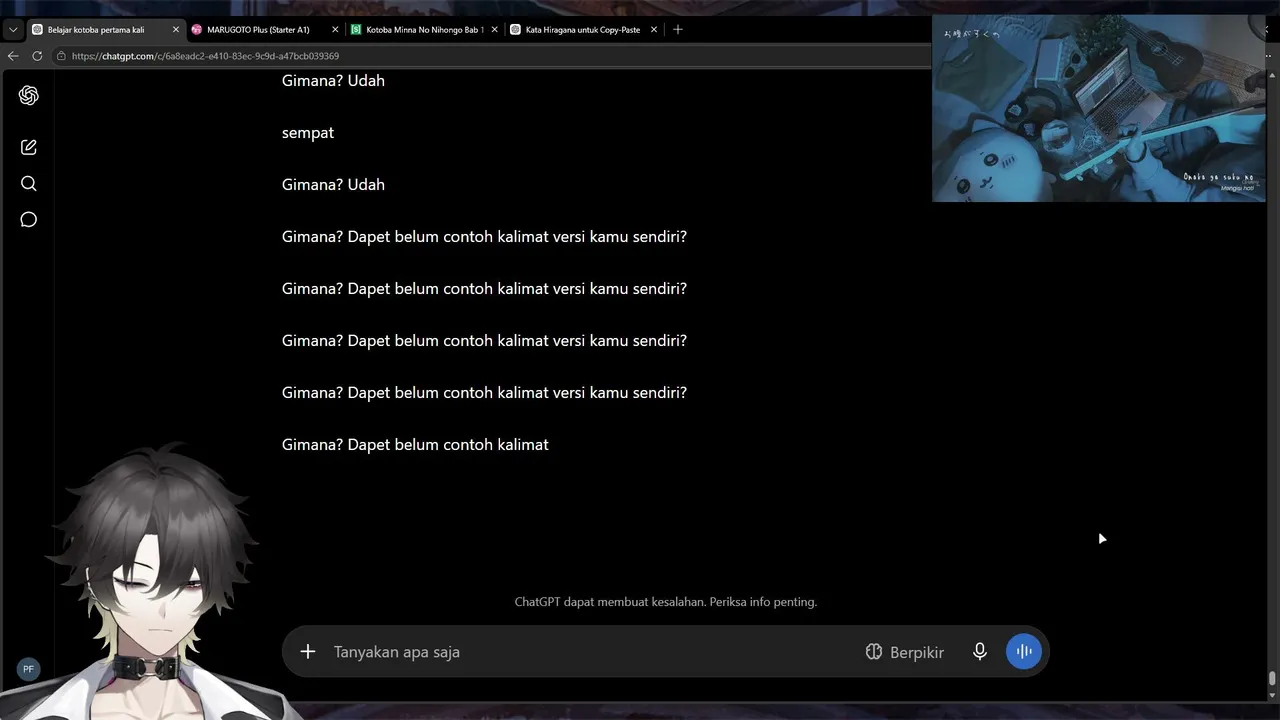Image resolution: width=1280 pixels, height=720 pixels.
Task: Start dictation with the microphone icon
Action: tap(980, 652)
